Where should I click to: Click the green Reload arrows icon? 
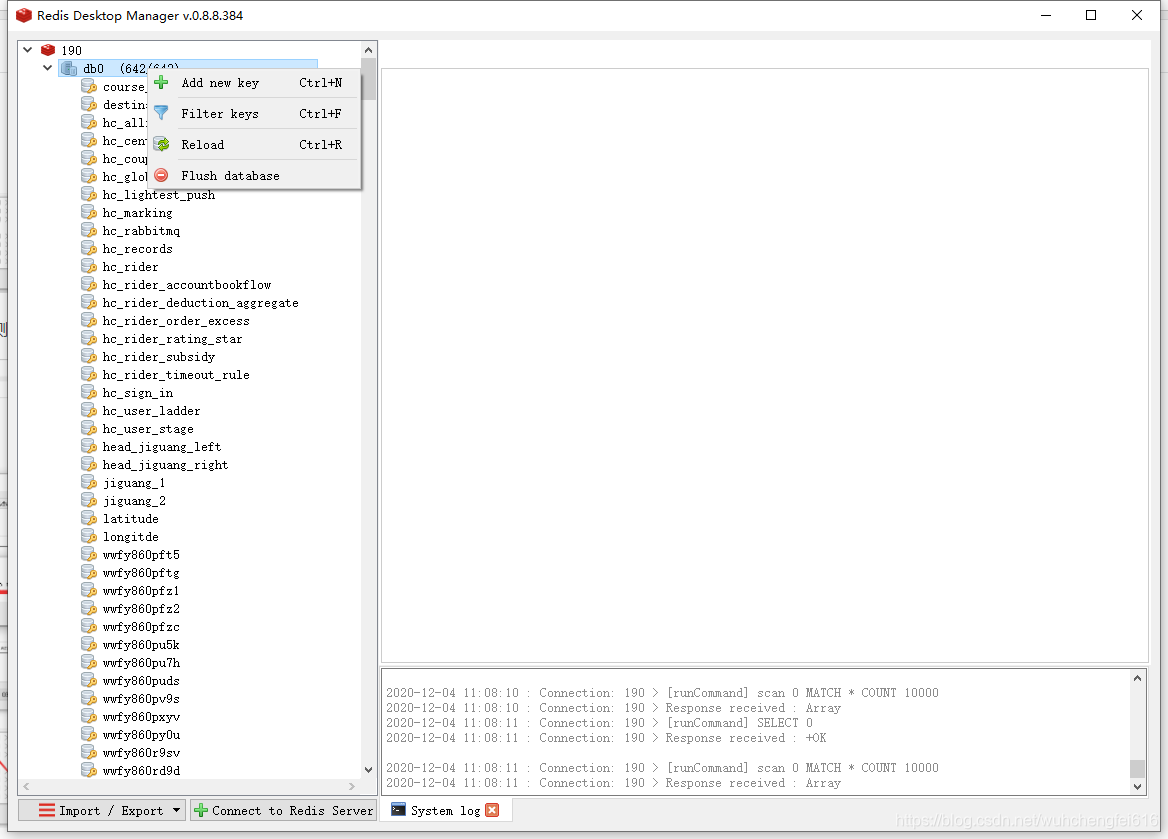161,145
